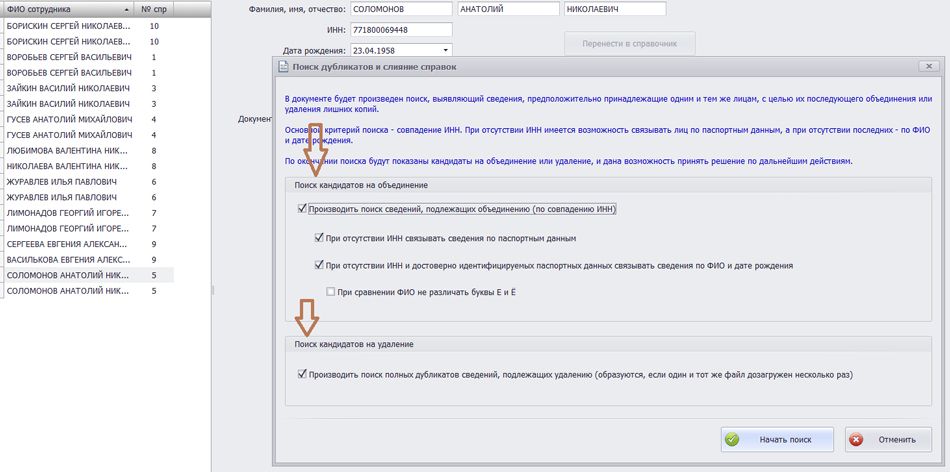This screenshot has width=950, height=472.
Task: Click the patronymic field НИКОЛАЕВИЧ
Action: tap(615, 10)
